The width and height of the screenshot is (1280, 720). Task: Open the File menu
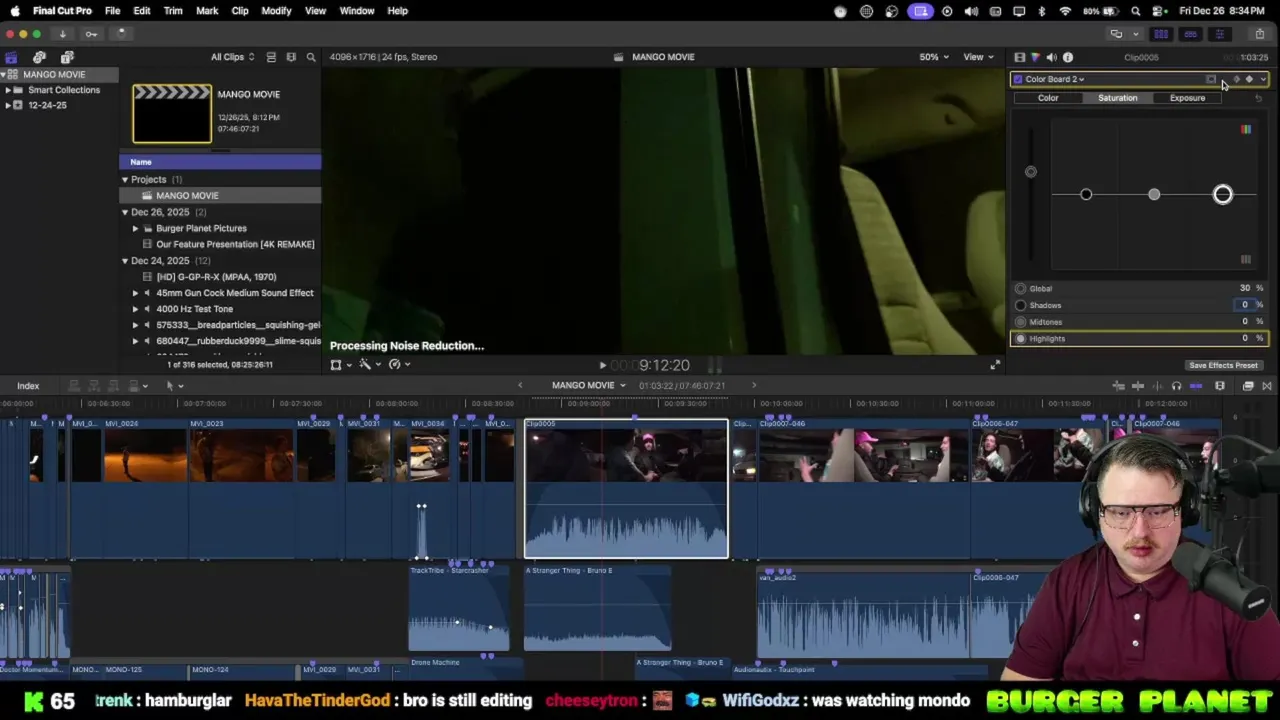click(x=112, y=11)
